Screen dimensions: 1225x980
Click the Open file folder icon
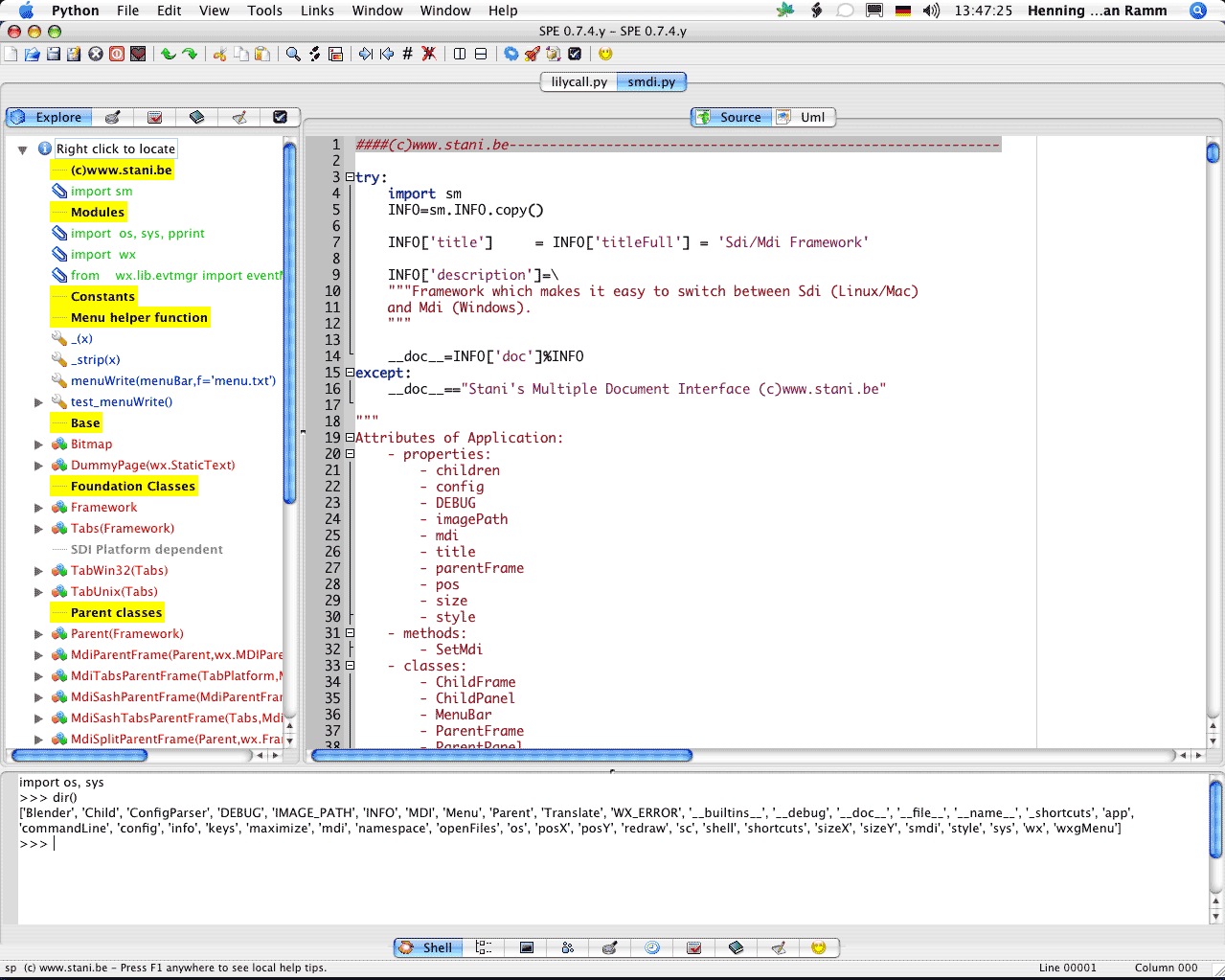tap(33, 54)
